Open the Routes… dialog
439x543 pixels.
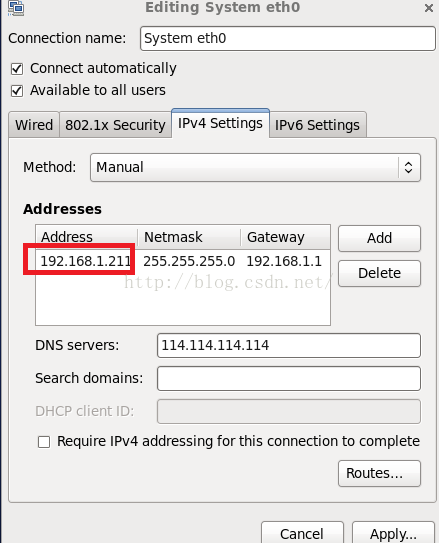point(379,473)
